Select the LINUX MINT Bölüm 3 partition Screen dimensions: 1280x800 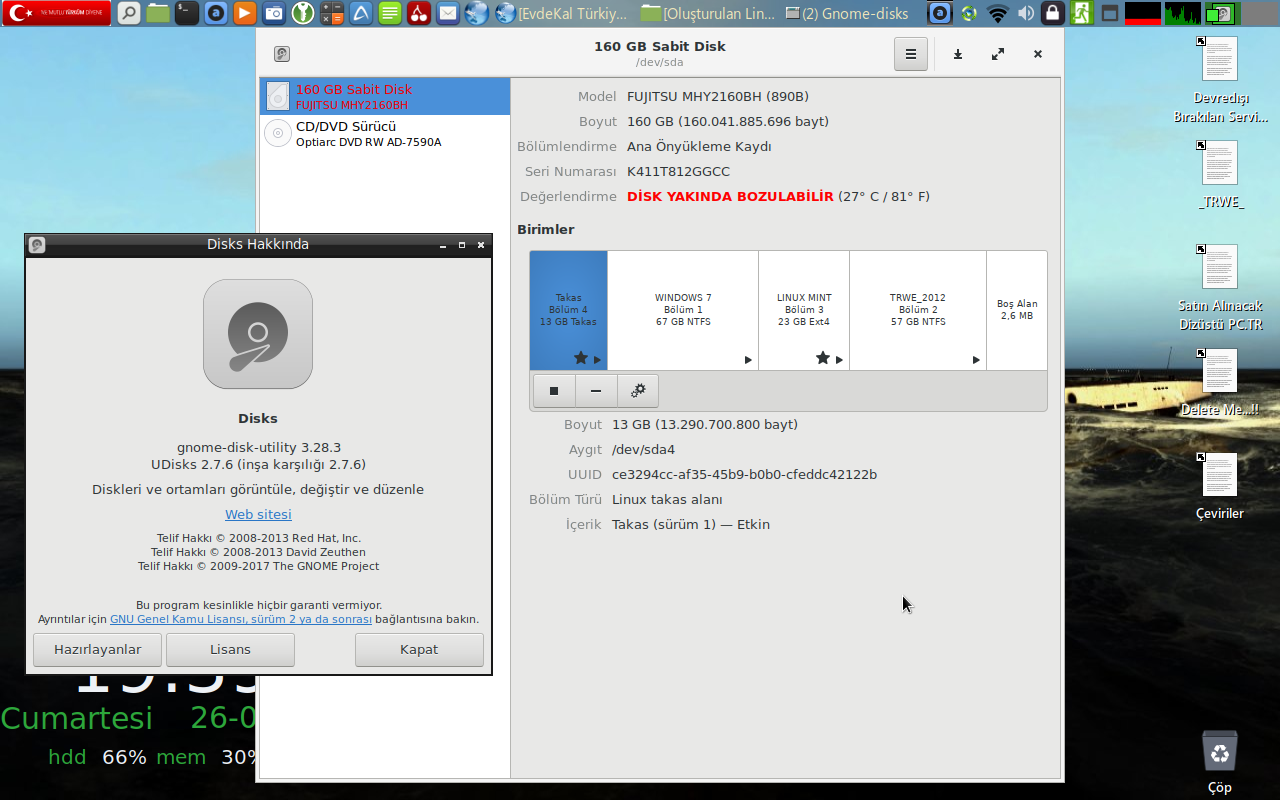804,310
